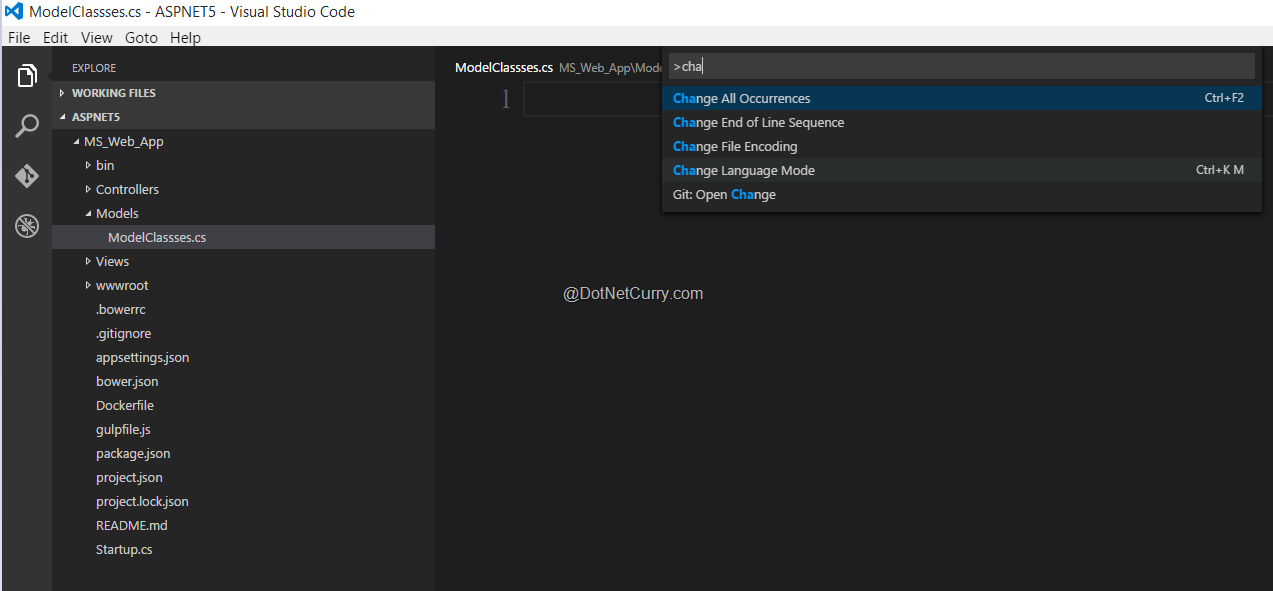This screenshot has height=591, width=1273.
Task: Click the ModelClassses.cs editor title
Action: point(504,67)
